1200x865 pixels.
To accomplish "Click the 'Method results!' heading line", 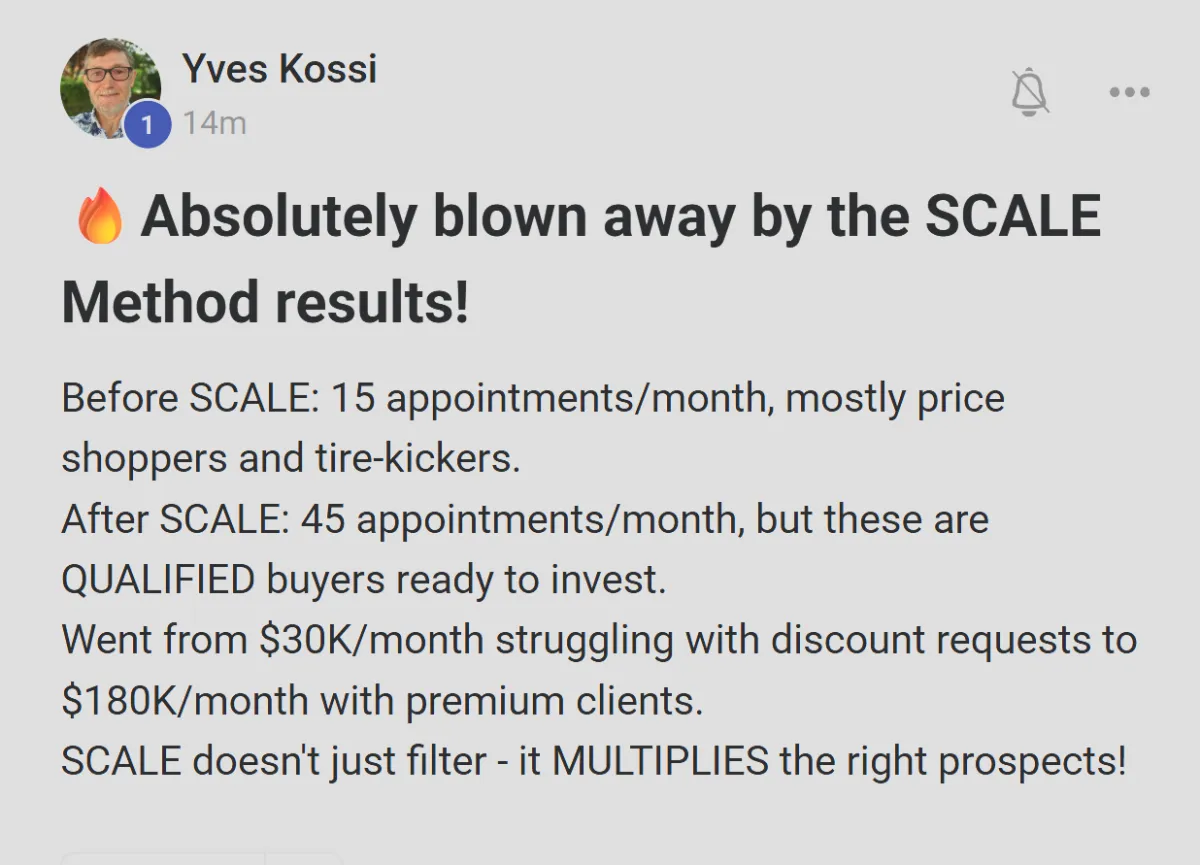I will 265,302.
